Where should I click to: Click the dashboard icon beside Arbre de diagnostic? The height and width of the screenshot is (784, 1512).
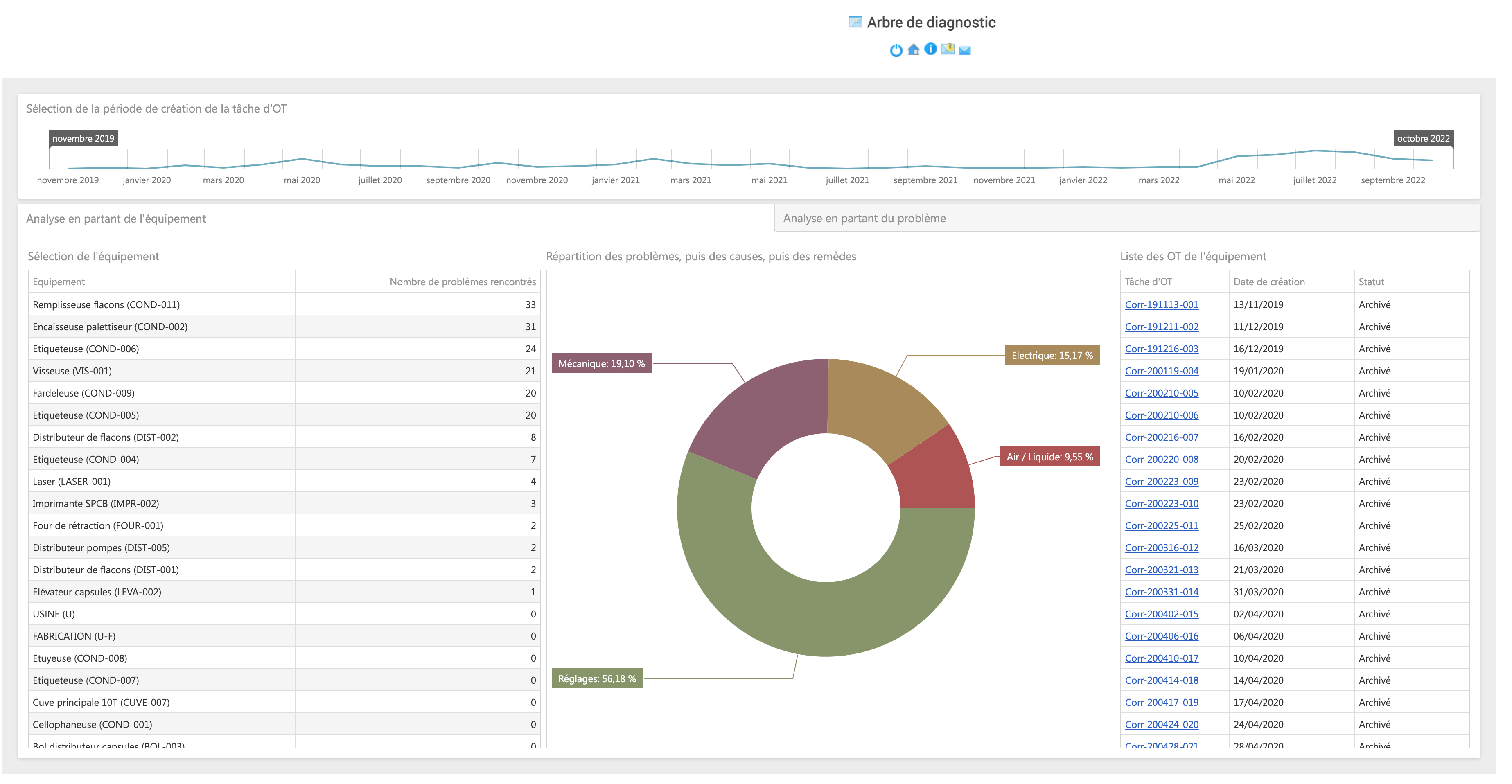pos(856,22)
